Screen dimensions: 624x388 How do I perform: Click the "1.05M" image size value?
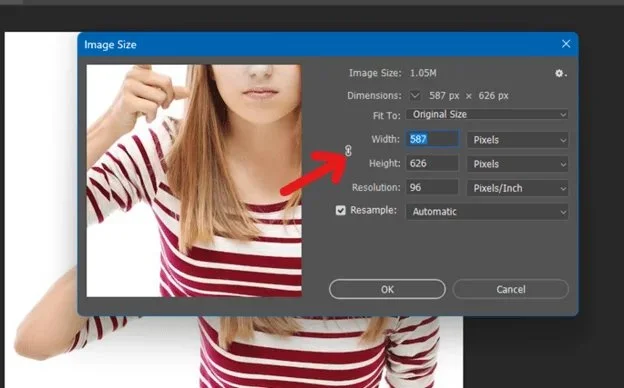pyautogui.click(x=423, y=73)
